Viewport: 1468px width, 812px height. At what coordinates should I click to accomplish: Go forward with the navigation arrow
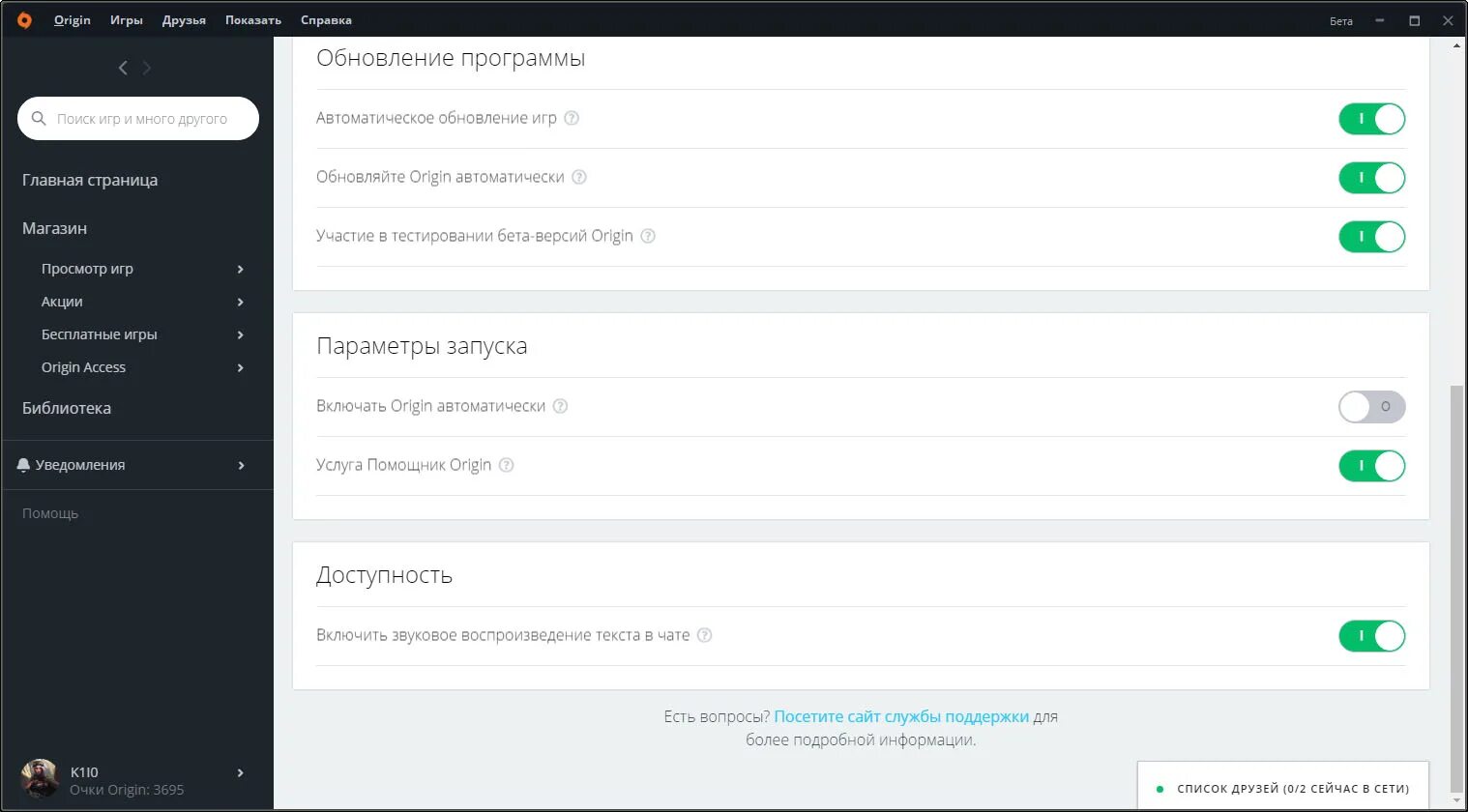147,68
